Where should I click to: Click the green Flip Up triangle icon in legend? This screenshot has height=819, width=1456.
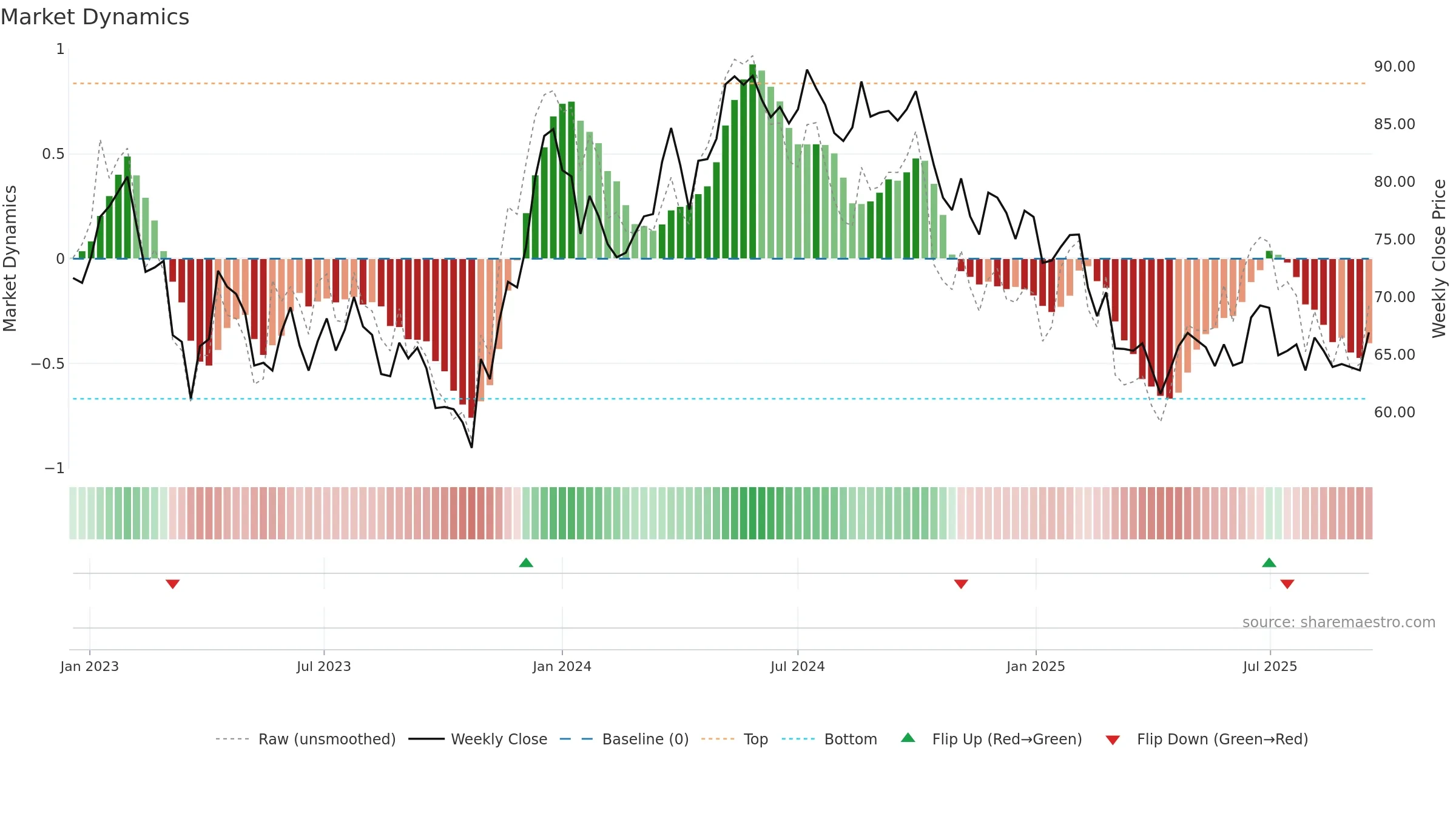pyautogui.click(x=908, y=738)
